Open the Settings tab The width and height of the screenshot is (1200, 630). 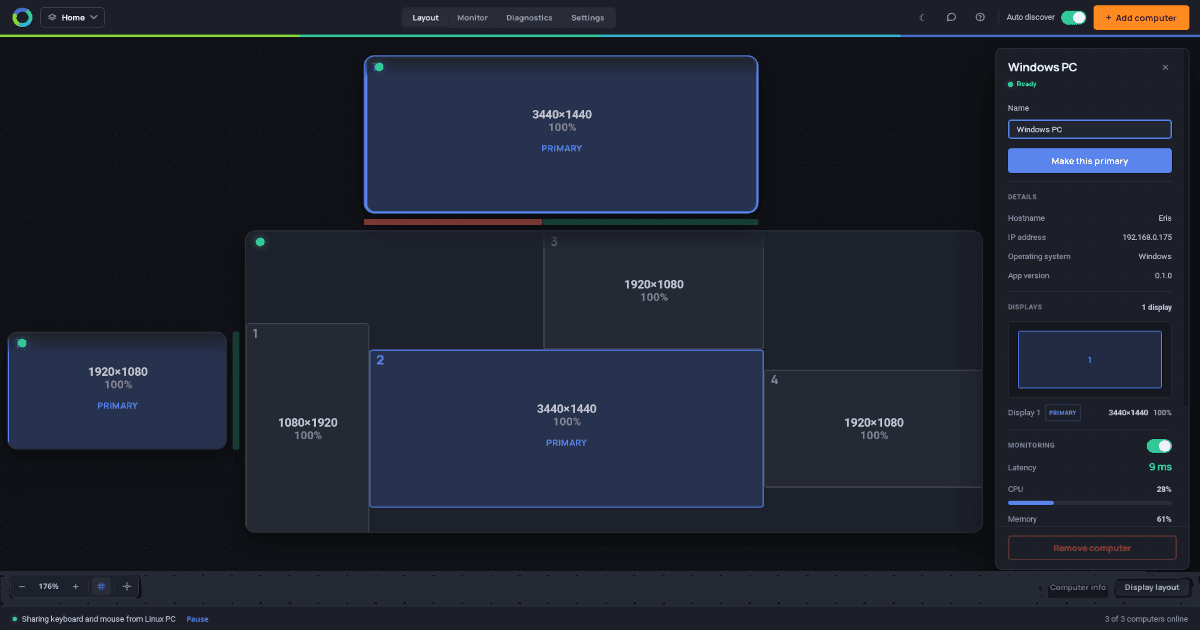coord(587,17)
